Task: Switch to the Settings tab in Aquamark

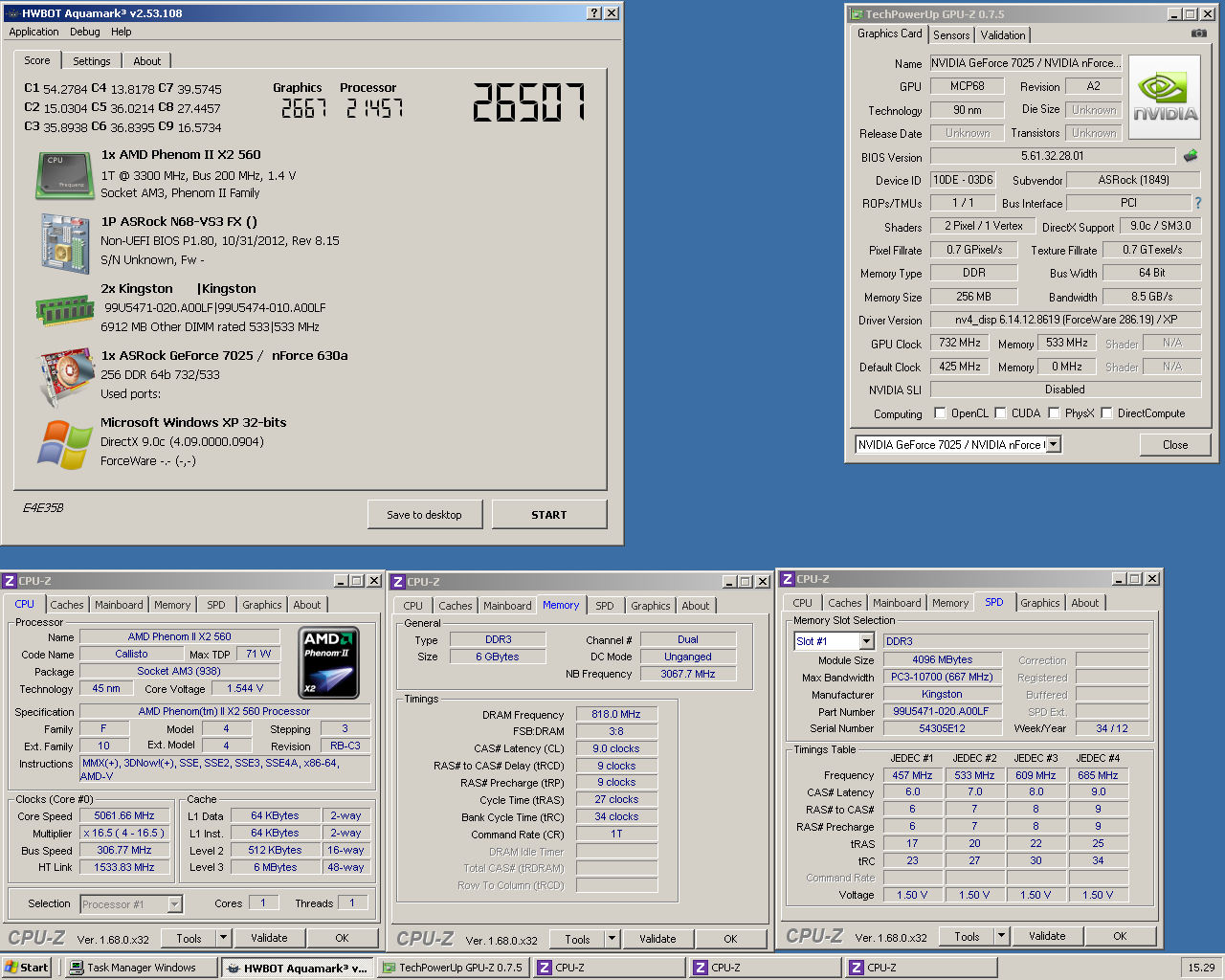Action: pyautogui.click(x=92, y=61)
